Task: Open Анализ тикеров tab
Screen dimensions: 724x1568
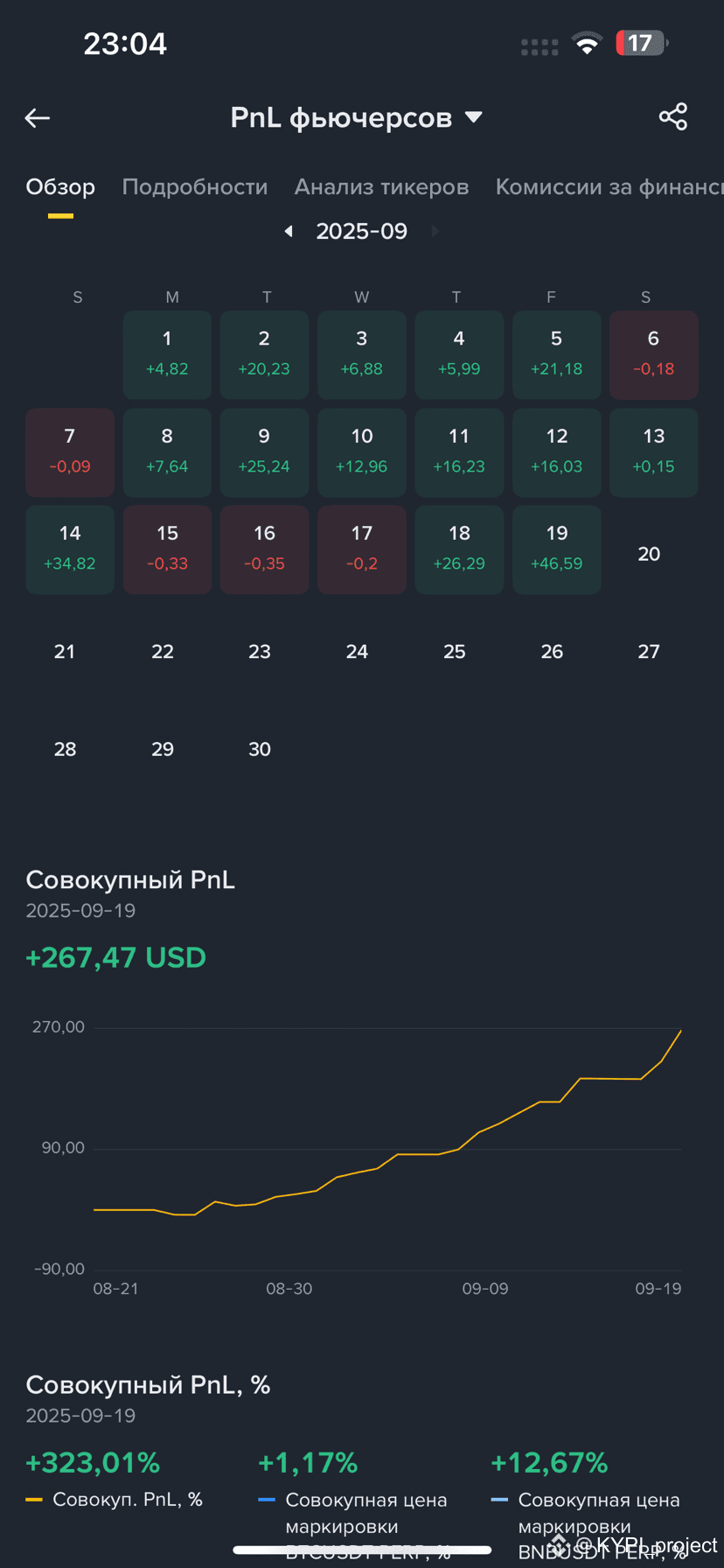Action: [x=381, y=186]
